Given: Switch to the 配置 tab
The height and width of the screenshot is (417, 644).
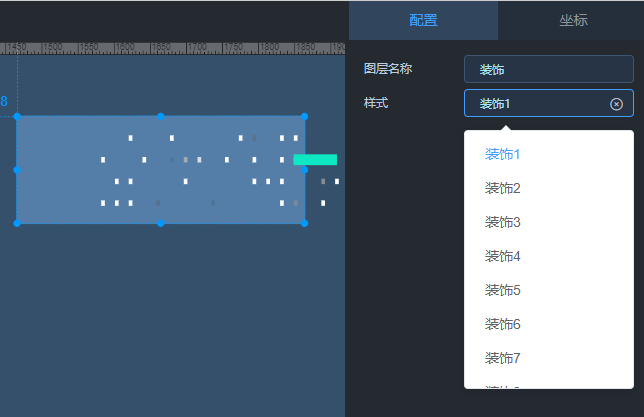Looking at the screenshot, I should coord(423,20).
